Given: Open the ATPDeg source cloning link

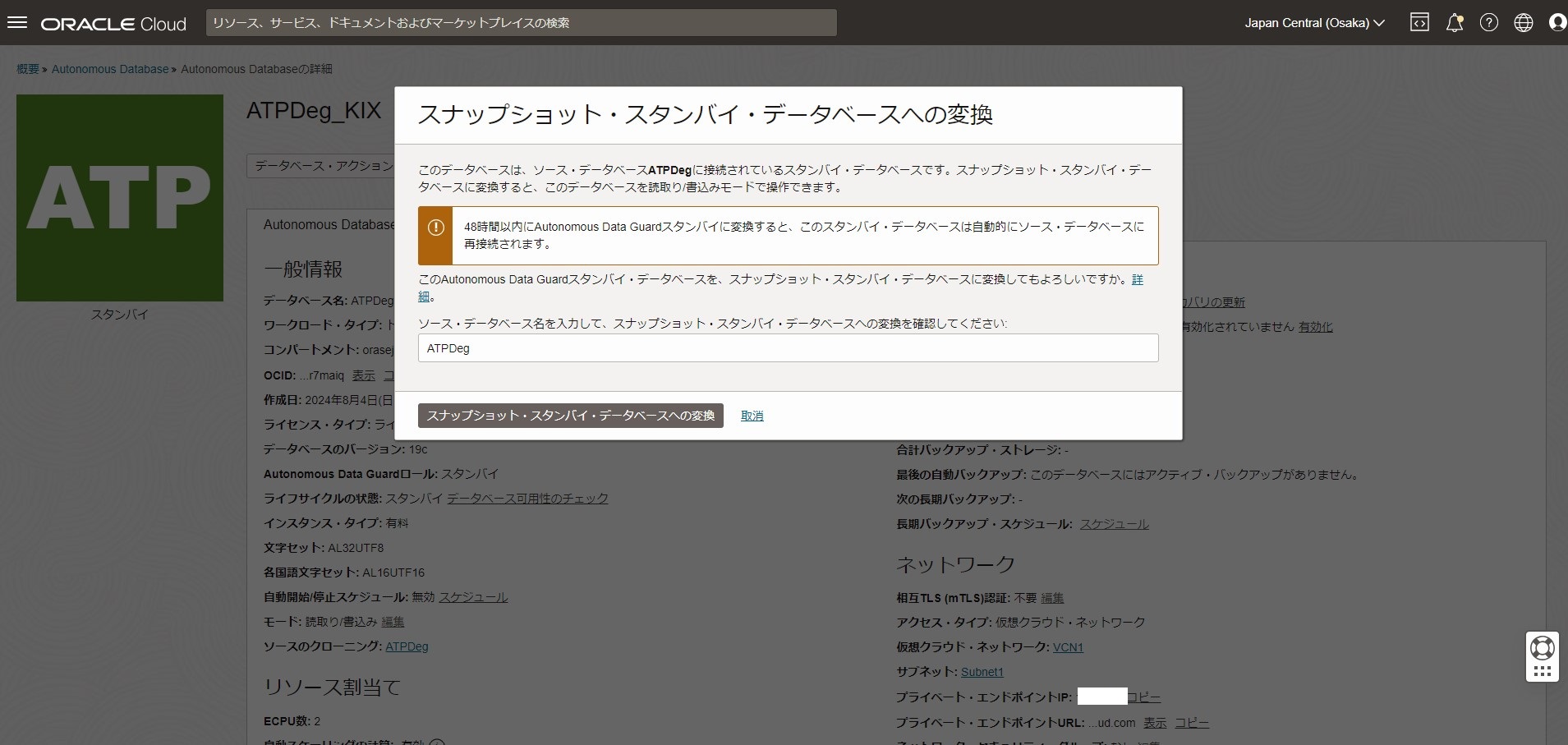Looking at the screenshot, I should click(407, 647).
